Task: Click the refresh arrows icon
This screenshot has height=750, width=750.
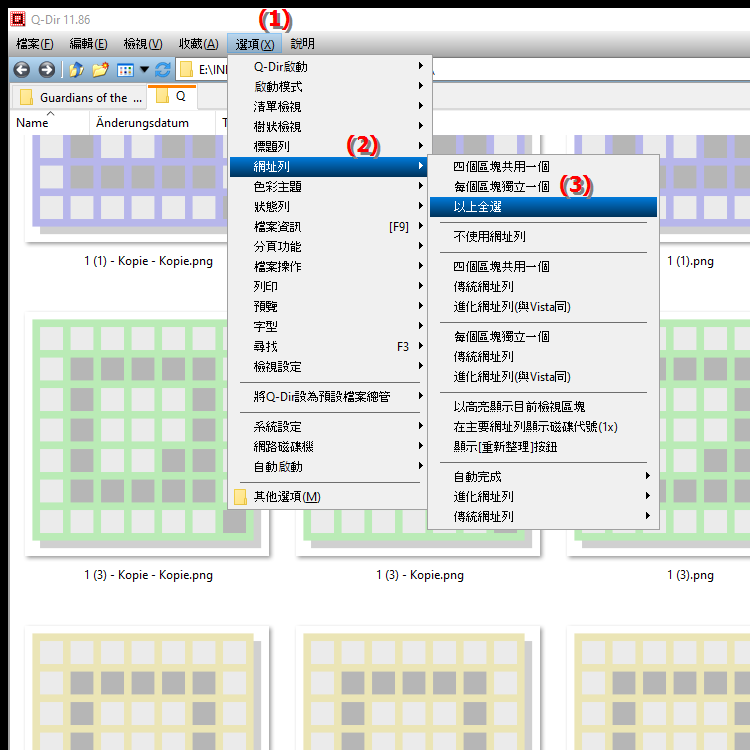Action: [163, 70]
